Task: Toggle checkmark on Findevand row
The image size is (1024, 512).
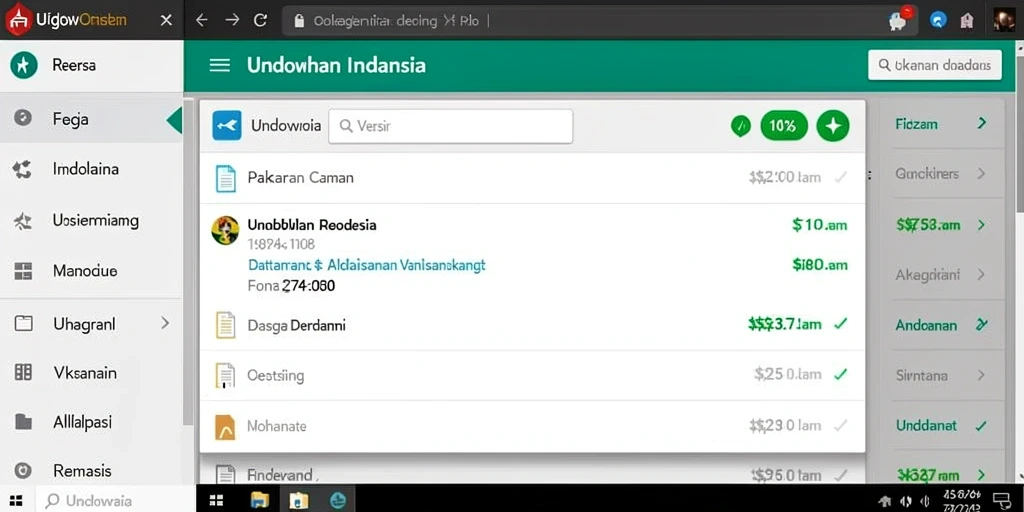Action: click(841, 475)
